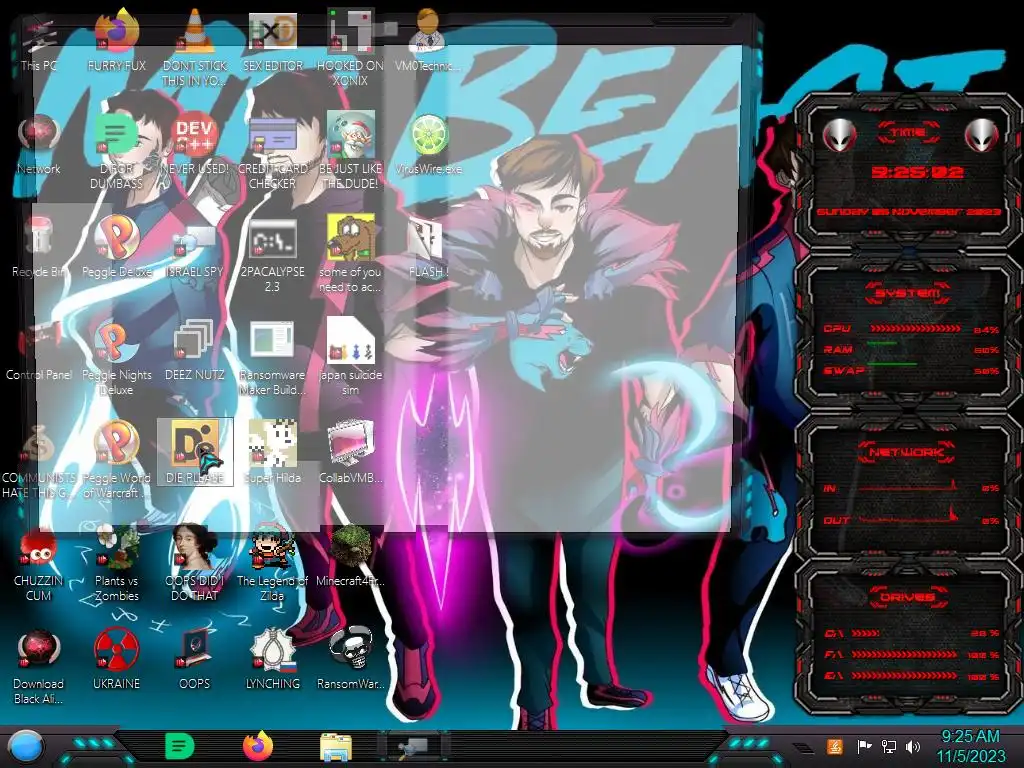Open the Dev-C++ icon labeled NEVER USED
This screenshot has height=768, width=1024.
coord(195,144)
